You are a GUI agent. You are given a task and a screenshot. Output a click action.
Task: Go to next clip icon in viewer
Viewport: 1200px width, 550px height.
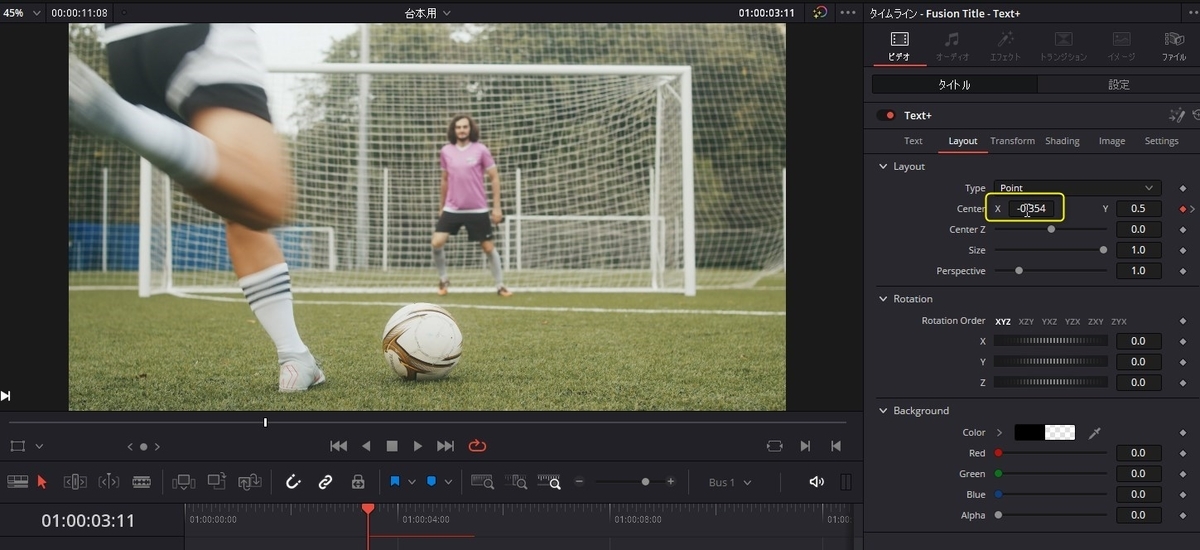pos(805,446)
